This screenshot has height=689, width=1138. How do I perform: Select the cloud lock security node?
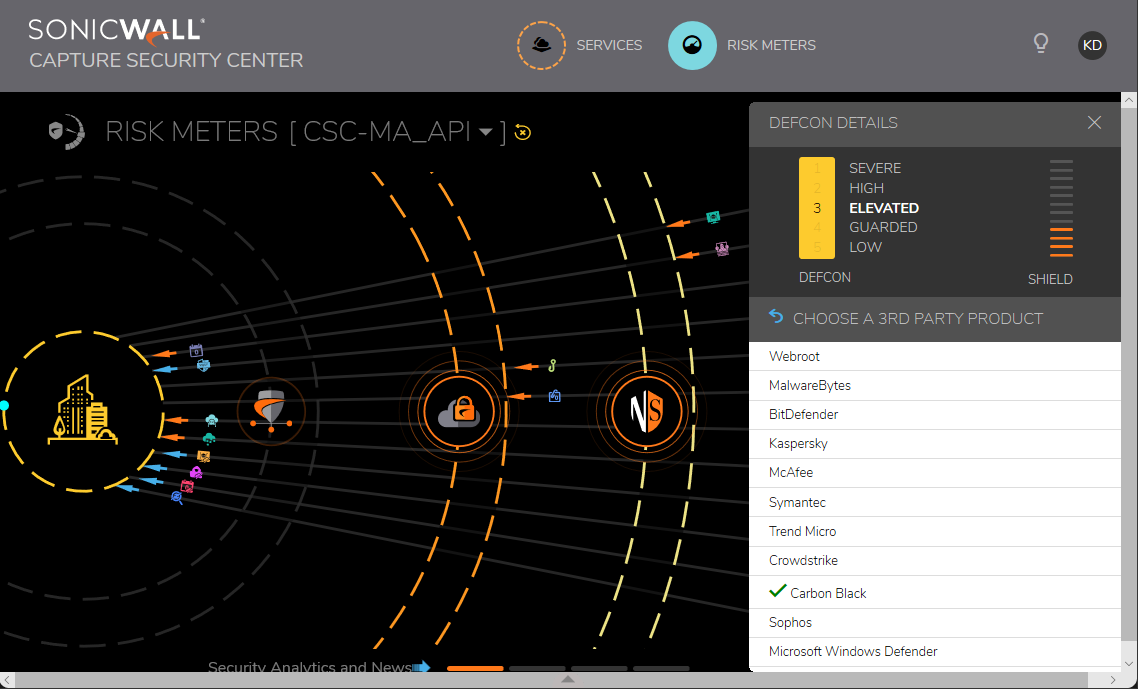(x=459, y=412)
